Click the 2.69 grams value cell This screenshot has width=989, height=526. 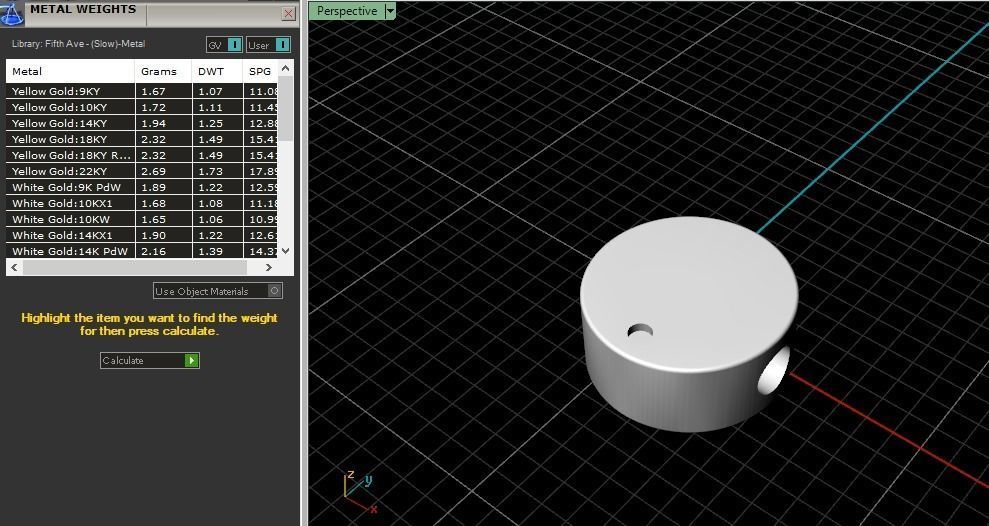(163, 171)
